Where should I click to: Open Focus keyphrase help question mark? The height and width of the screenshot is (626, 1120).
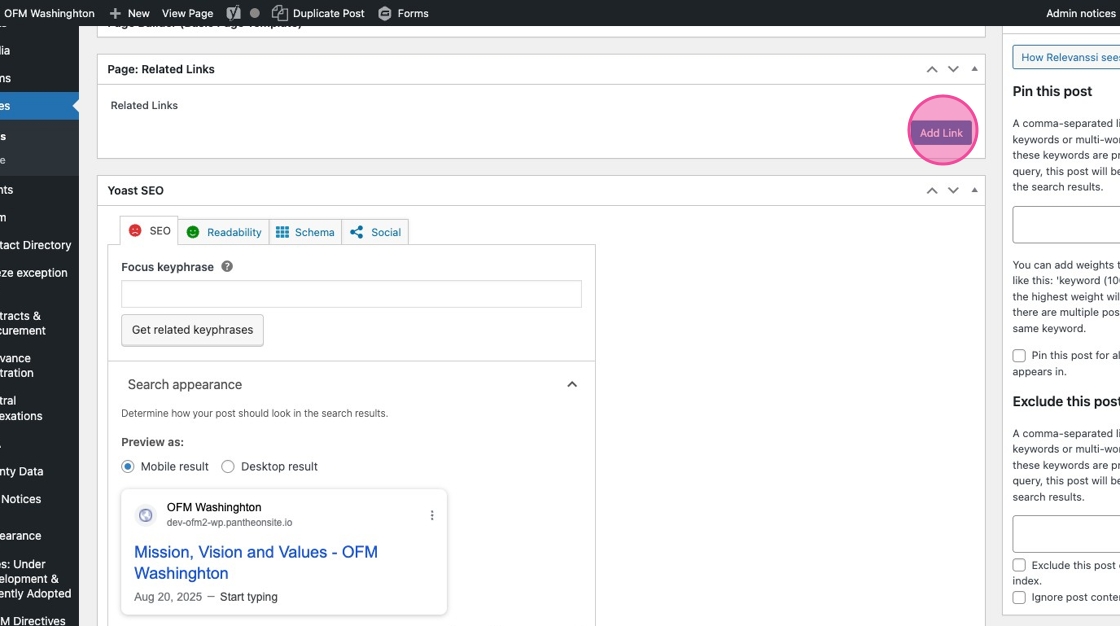227,267
